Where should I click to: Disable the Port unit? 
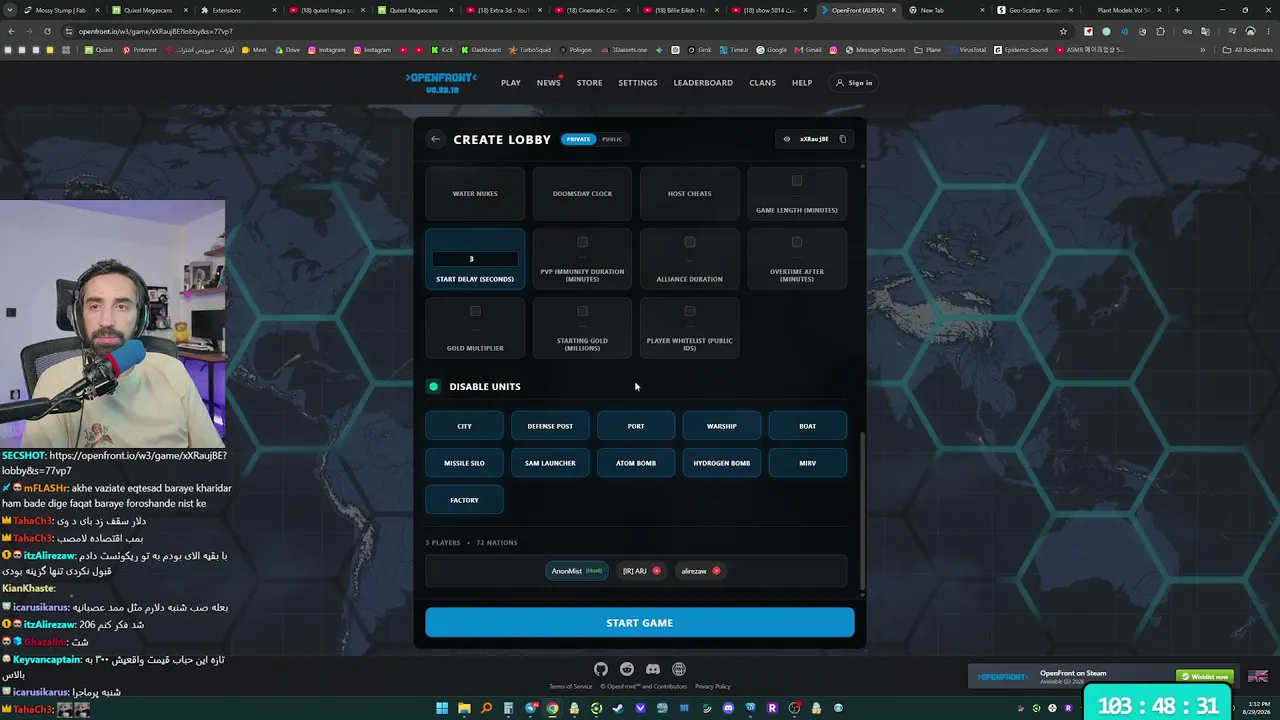point(636,426)
